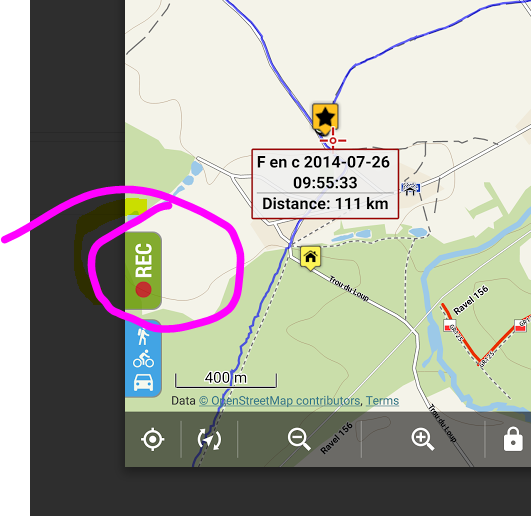Select the car activity icon
The height and width of the screenshot is (516, 531).
pyautogui.click(x=143, y=383)
